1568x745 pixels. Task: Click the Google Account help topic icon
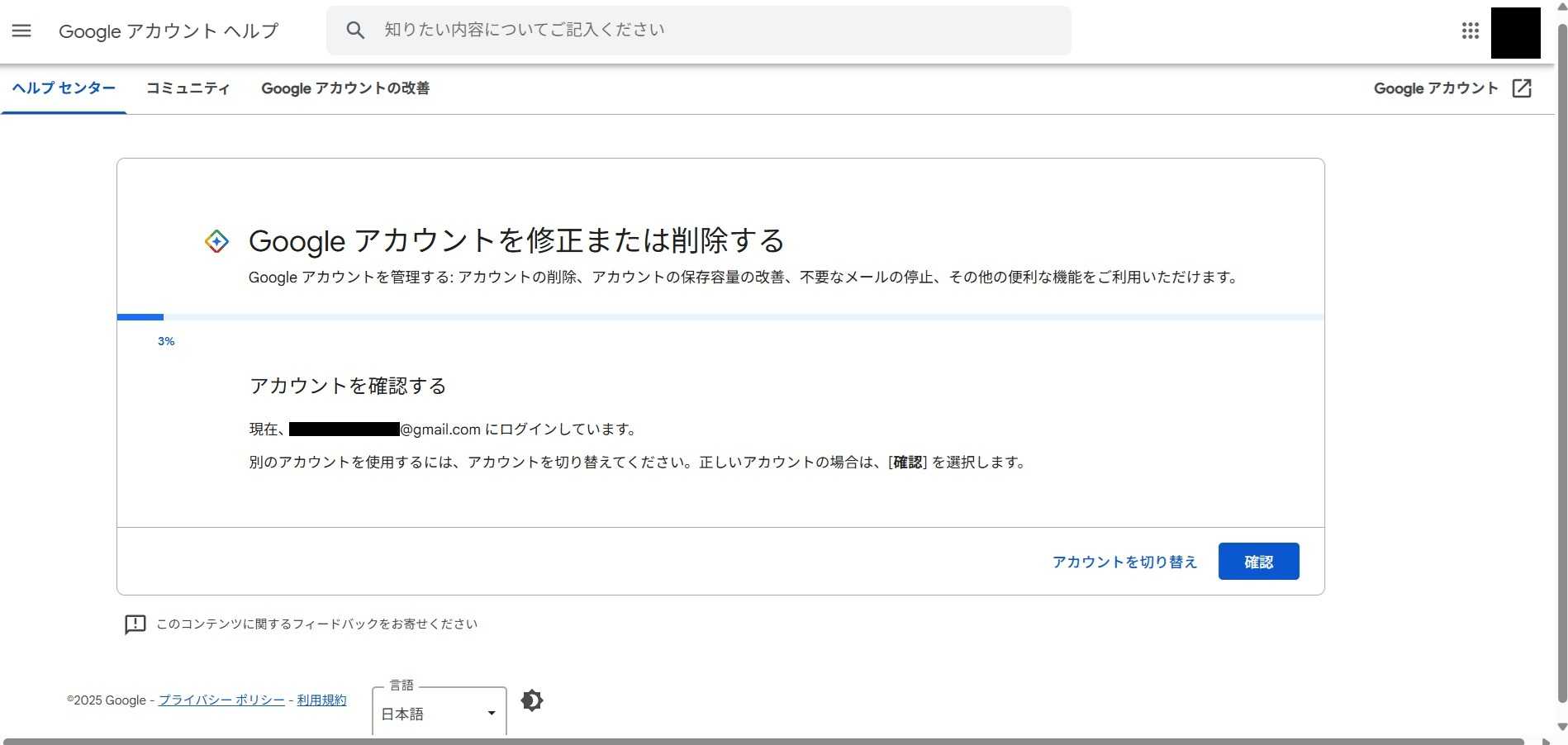click(x=216, y=240)
